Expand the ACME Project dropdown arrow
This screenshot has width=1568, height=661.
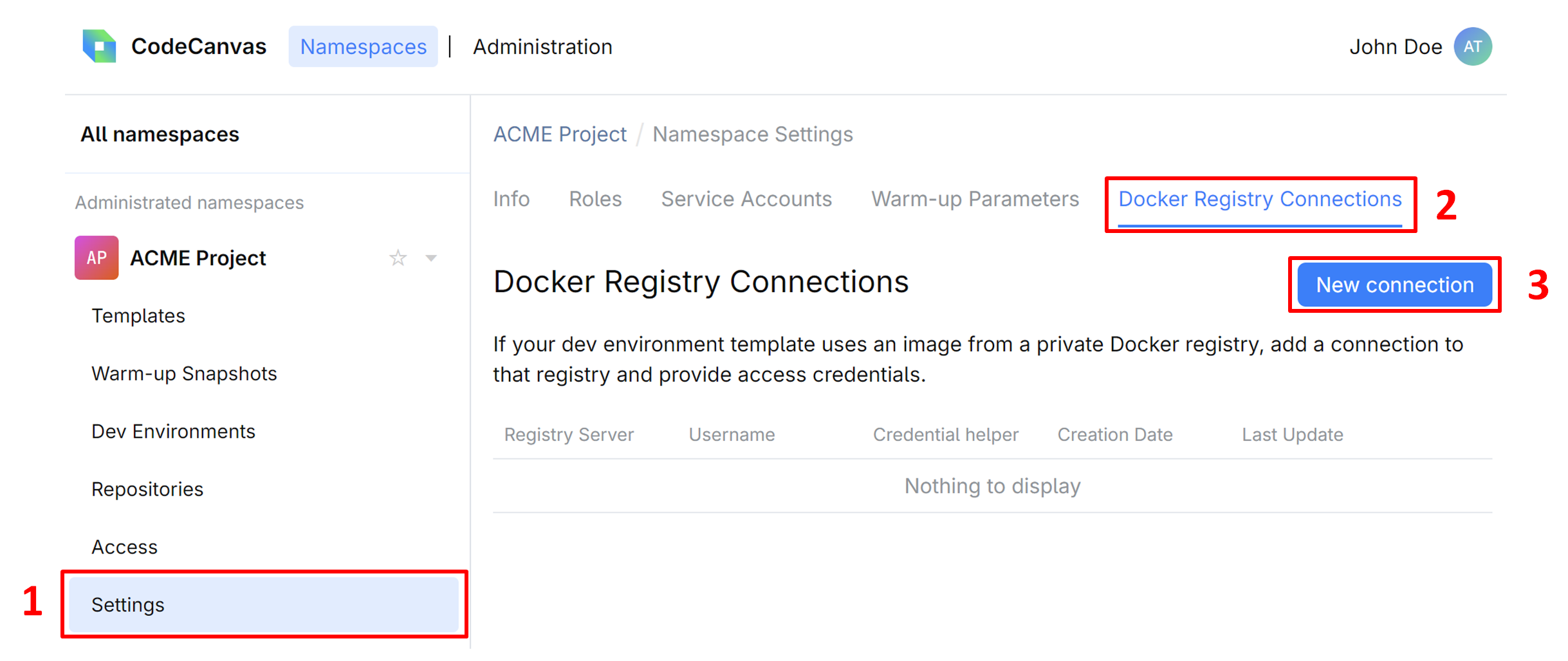click(431, 258)
